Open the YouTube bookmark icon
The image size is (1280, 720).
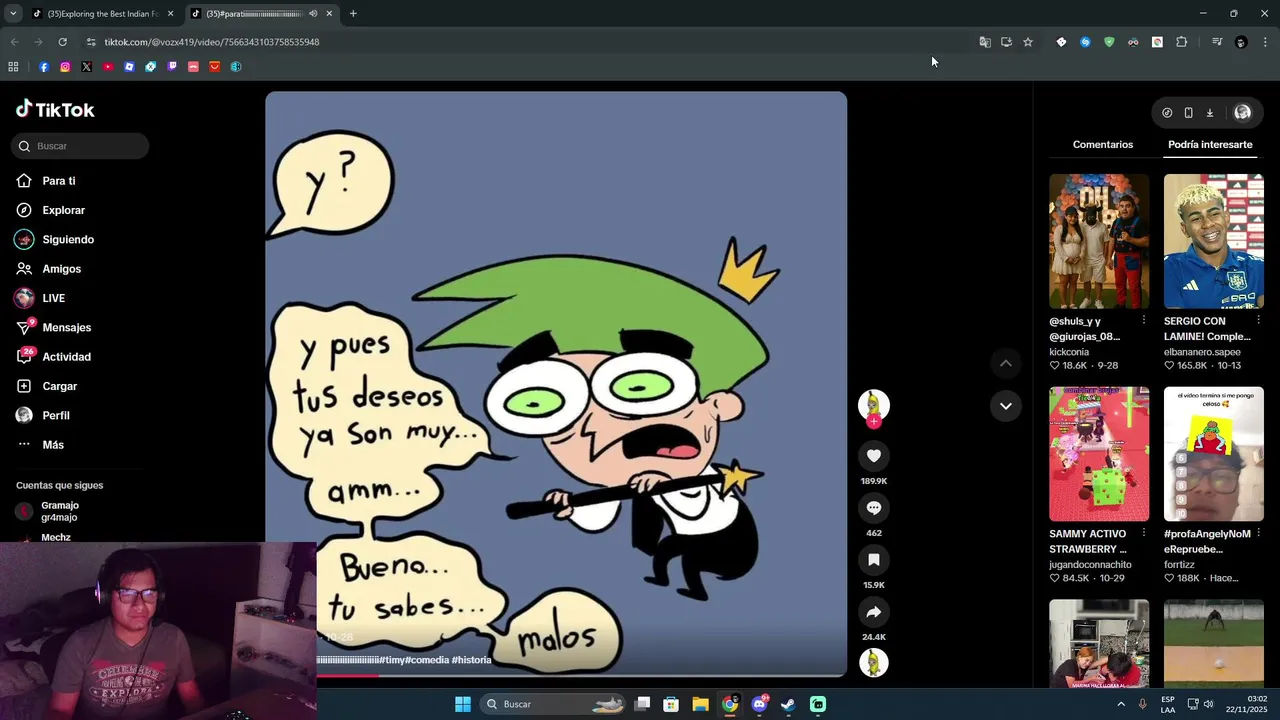point(108,67)
